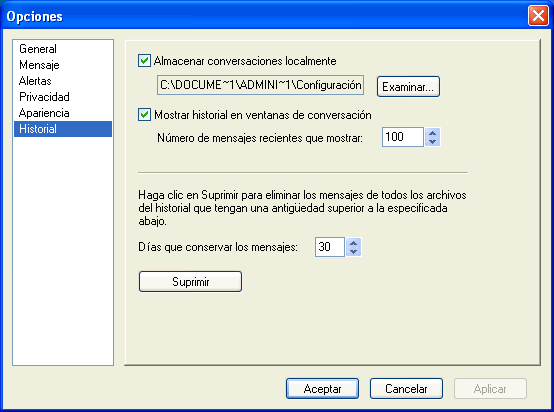
Task: Select the Historial category
Action: [x=63, y=129]
